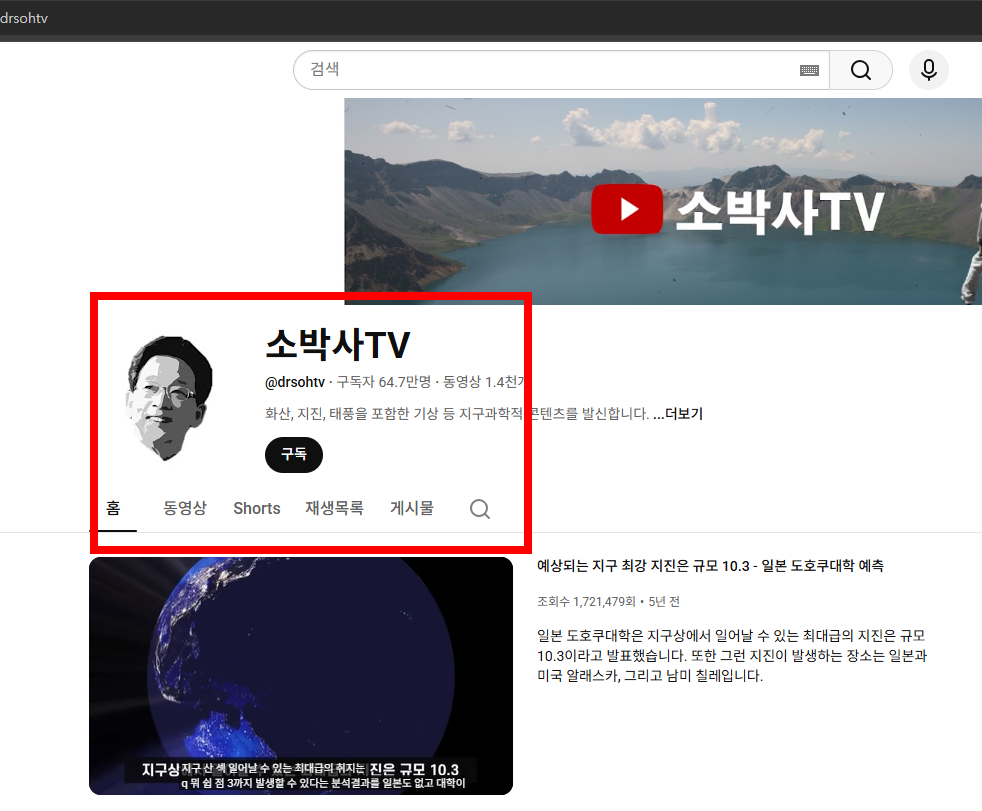Open the Shorts tab
Viewport: 982px width, 811px height.
(256, 508)
